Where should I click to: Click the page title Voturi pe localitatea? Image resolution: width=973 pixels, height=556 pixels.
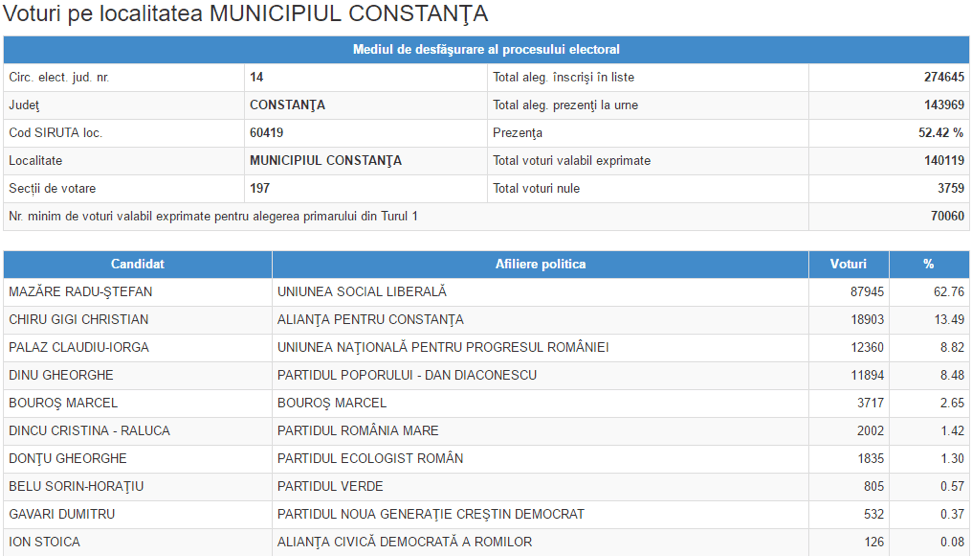point(246,14)
